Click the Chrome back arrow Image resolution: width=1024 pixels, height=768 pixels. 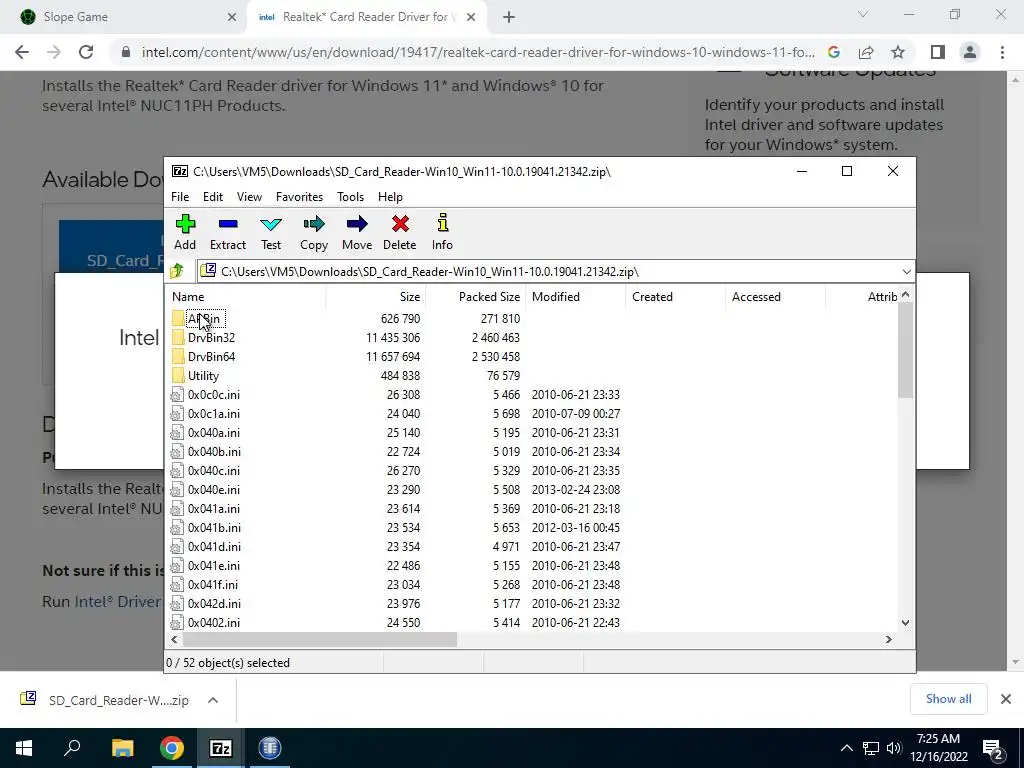(22, 52)
